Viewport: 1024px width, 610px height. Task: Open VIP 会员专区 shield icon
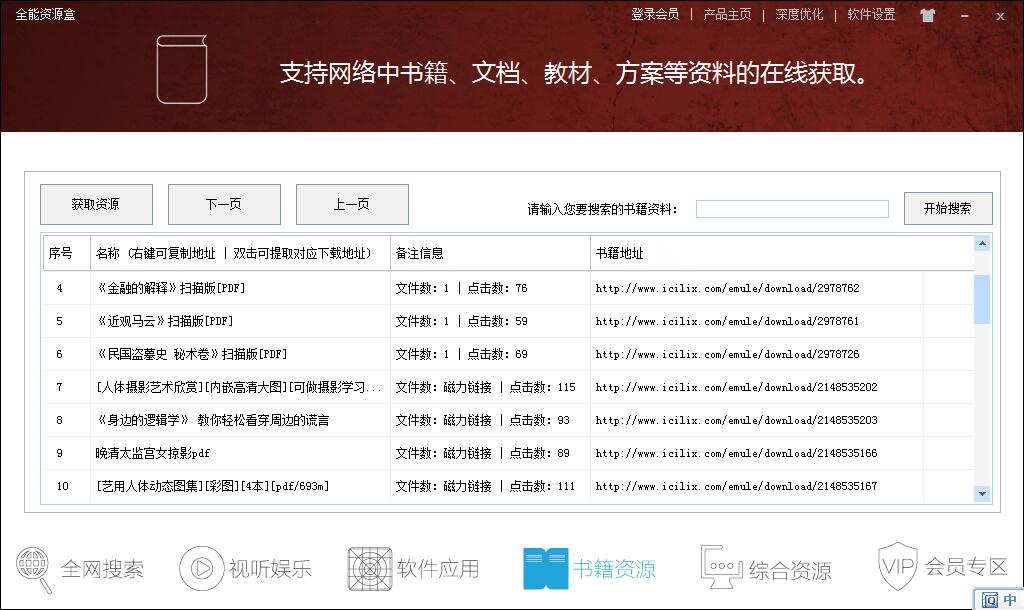(897, 566)
